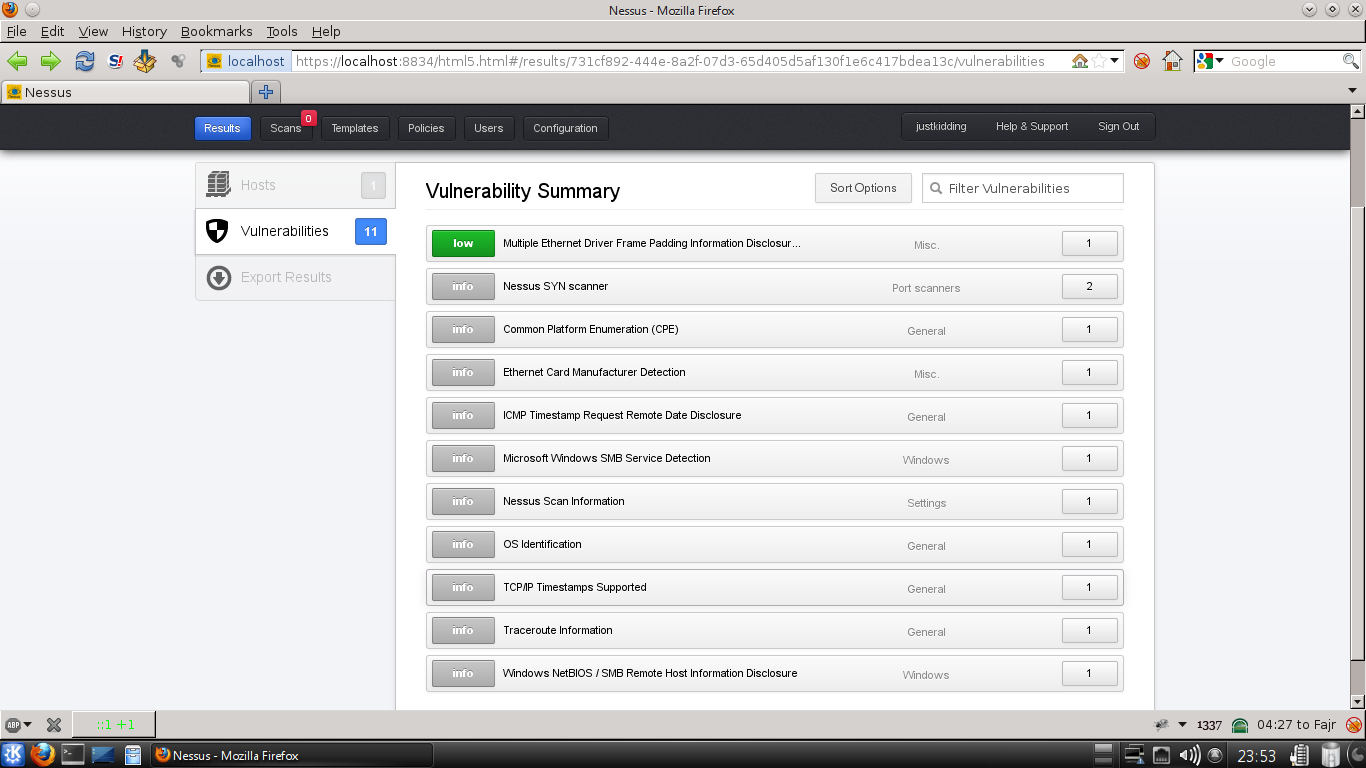Open the Templates tab
Viewport: 1366px width, 768px height.
[x=355, y=128]
